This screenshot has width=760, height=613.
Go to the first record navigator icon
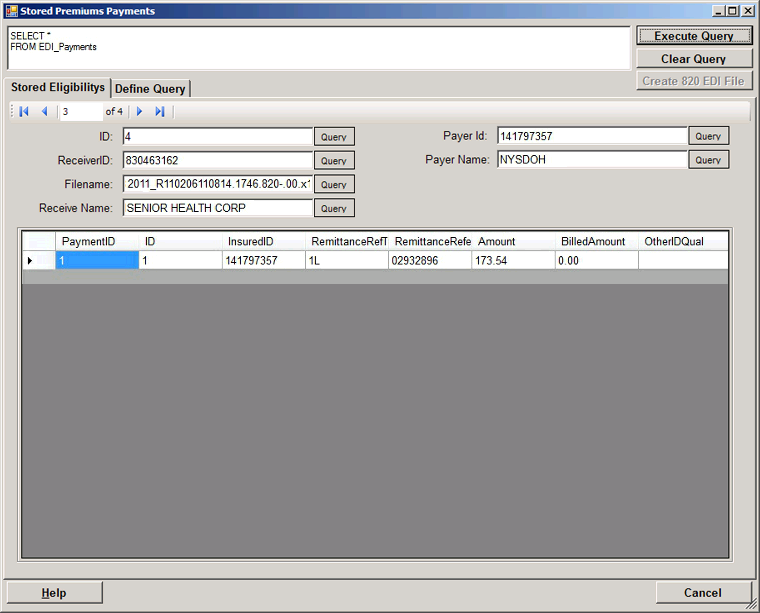[x=24, y=112]
